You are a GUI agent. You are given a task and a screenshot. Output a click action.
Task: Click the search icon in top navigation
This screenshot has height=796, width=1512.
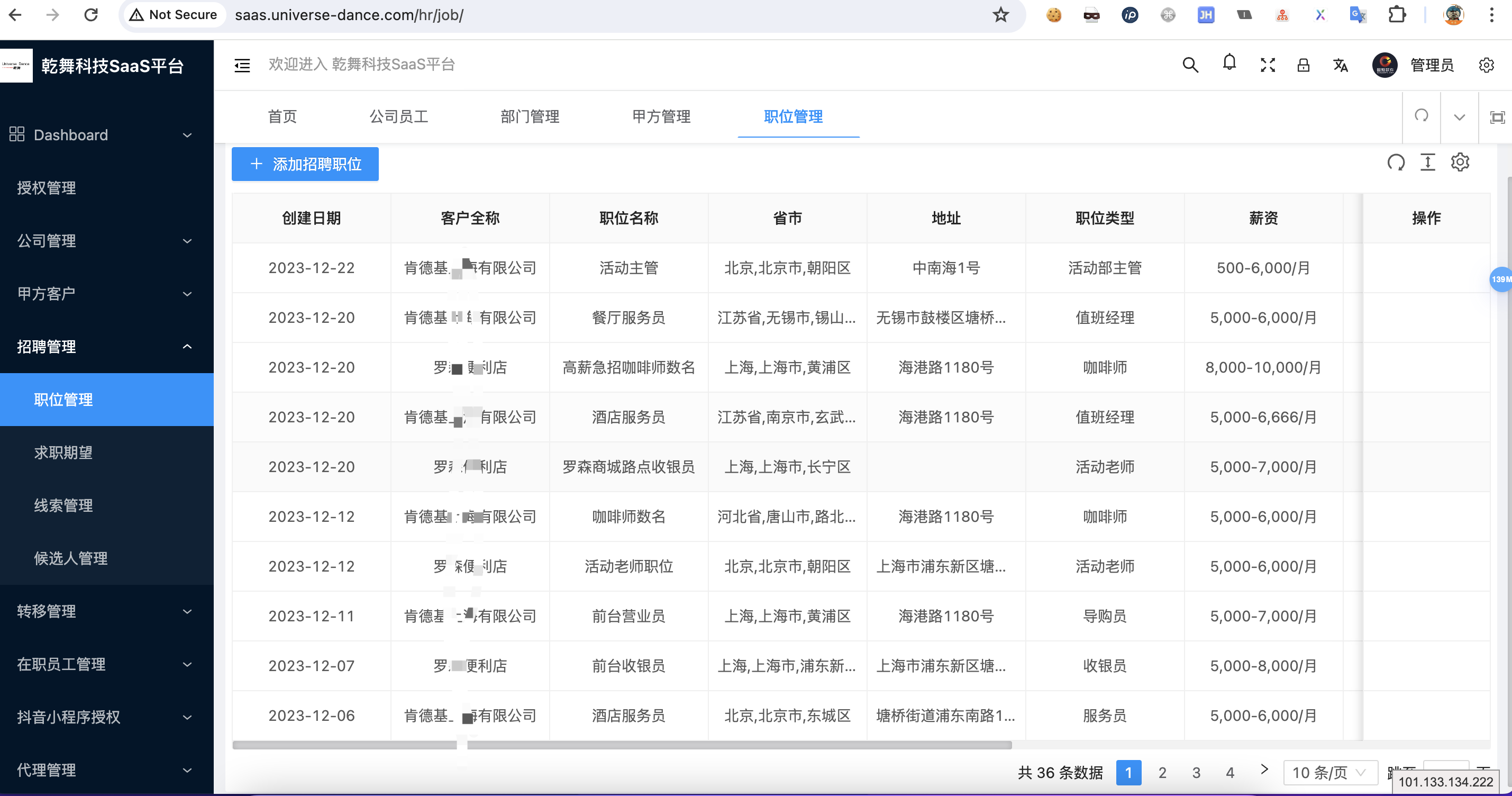[x=1192, y=65]
